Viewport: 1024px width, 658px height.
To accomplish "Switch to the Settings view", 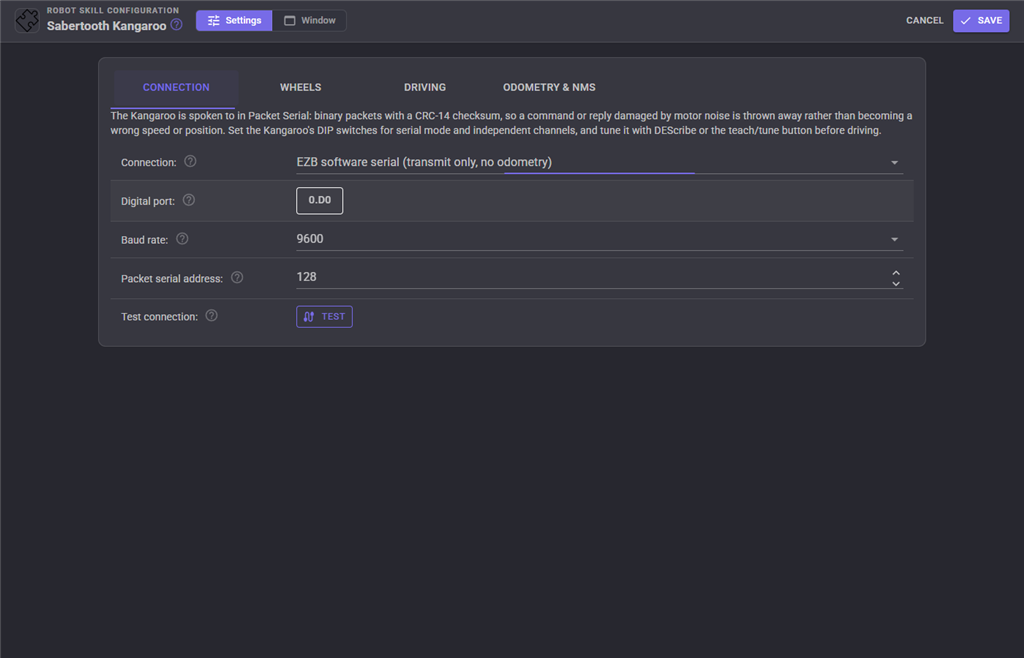I will (x=234, y=21).
